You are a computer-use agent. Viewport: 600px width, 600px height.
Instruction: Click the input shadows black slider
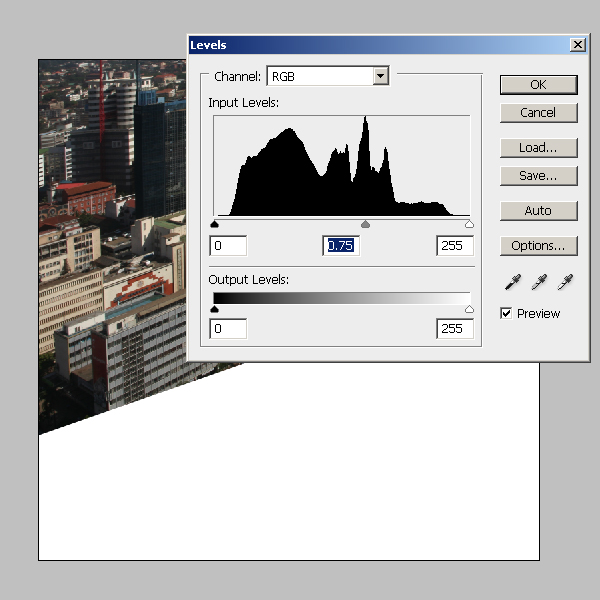click(214, 224)
